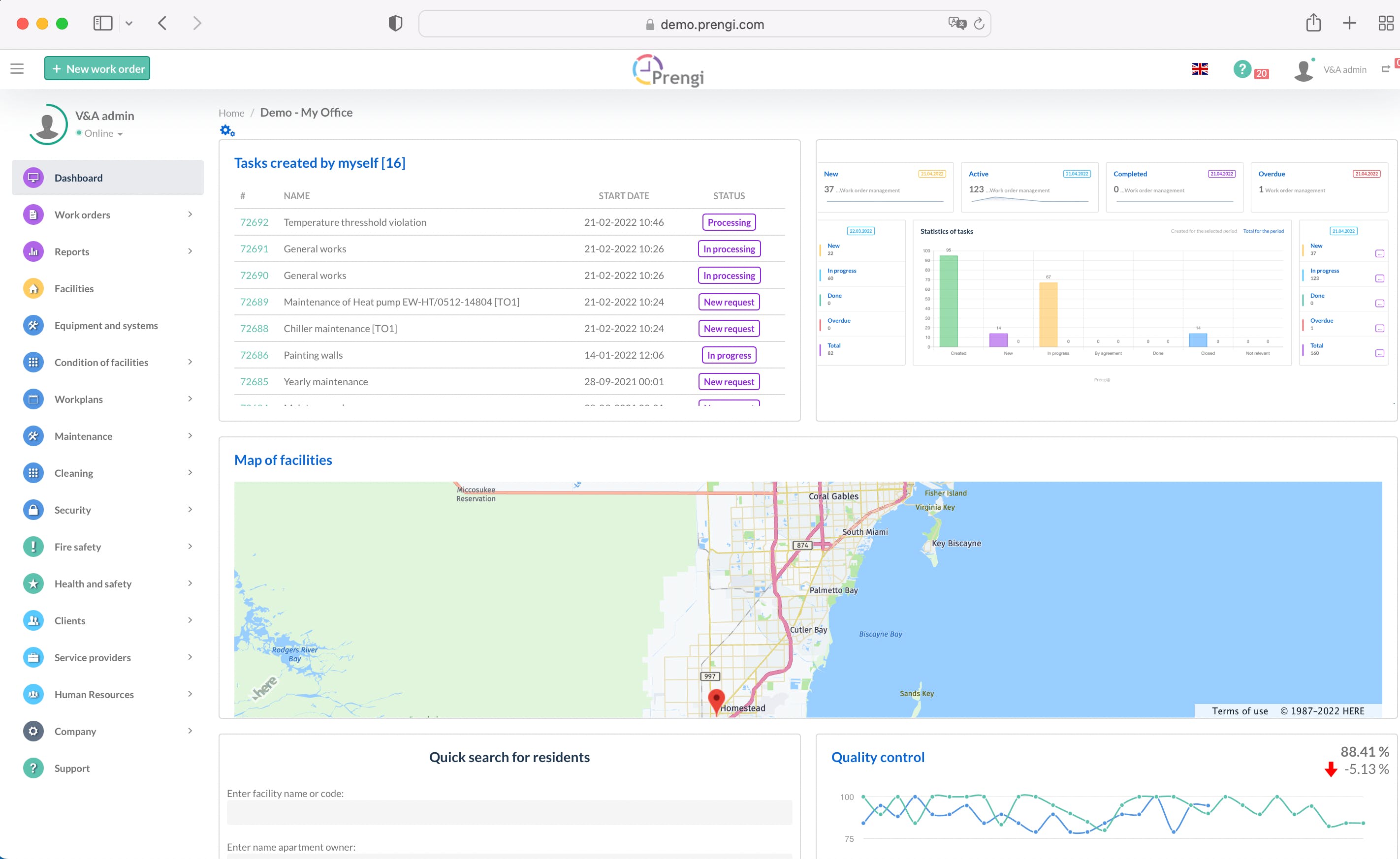Image resolution: width=1400 pixels, height=859 pixels.
Task: Click the Security lock icon
Action: [33, 510]
